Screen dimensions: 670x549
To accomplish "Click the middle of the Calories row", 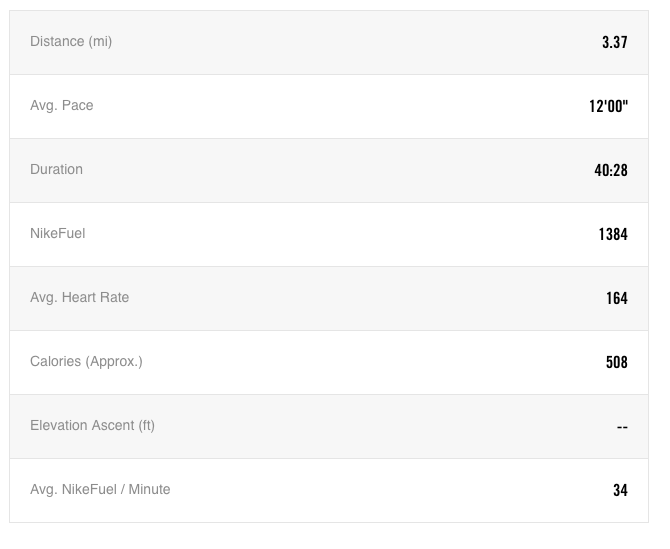I will [x=329, y=362].
